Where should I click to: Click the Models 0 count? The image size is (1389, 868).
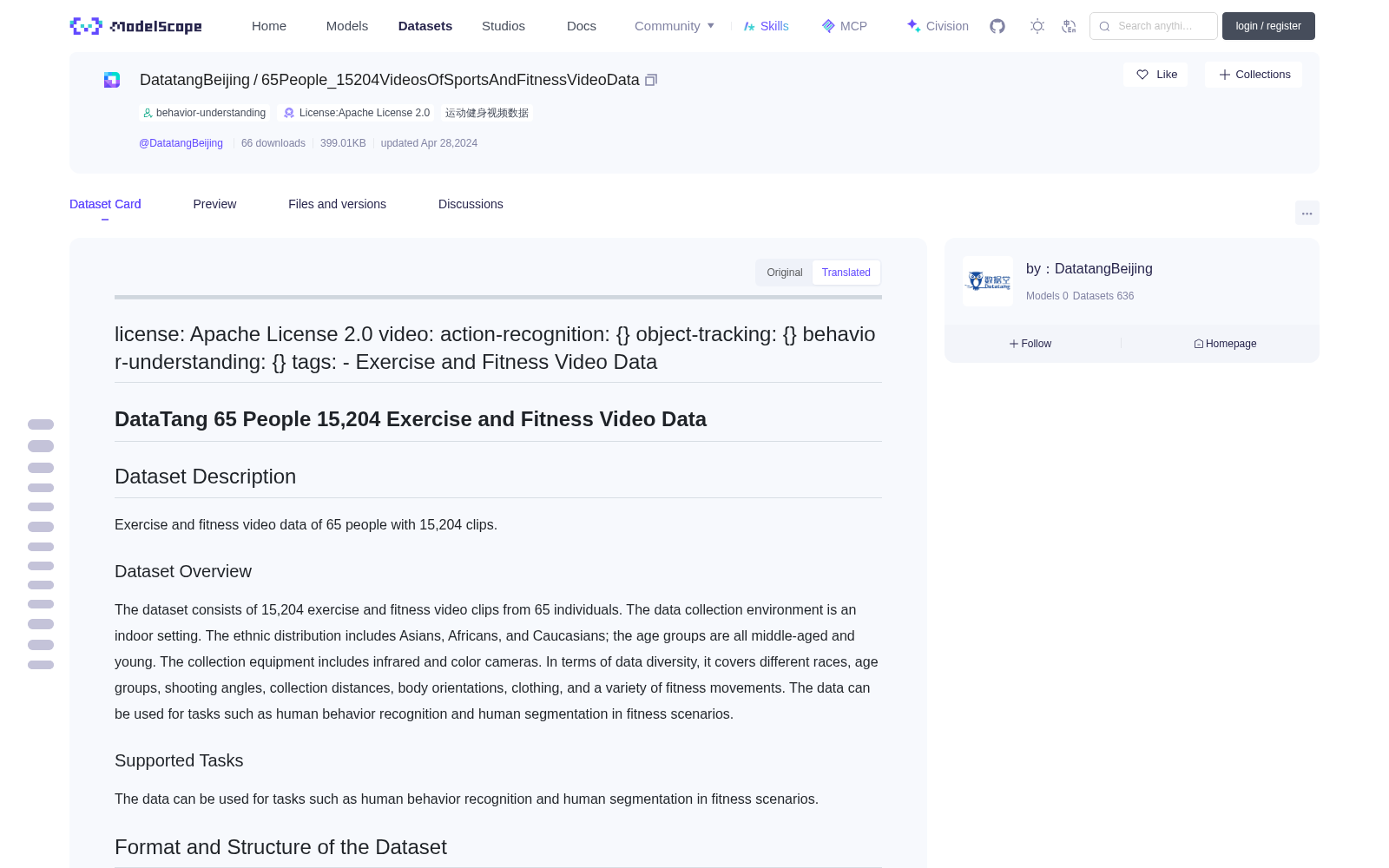pos(1047,296)
